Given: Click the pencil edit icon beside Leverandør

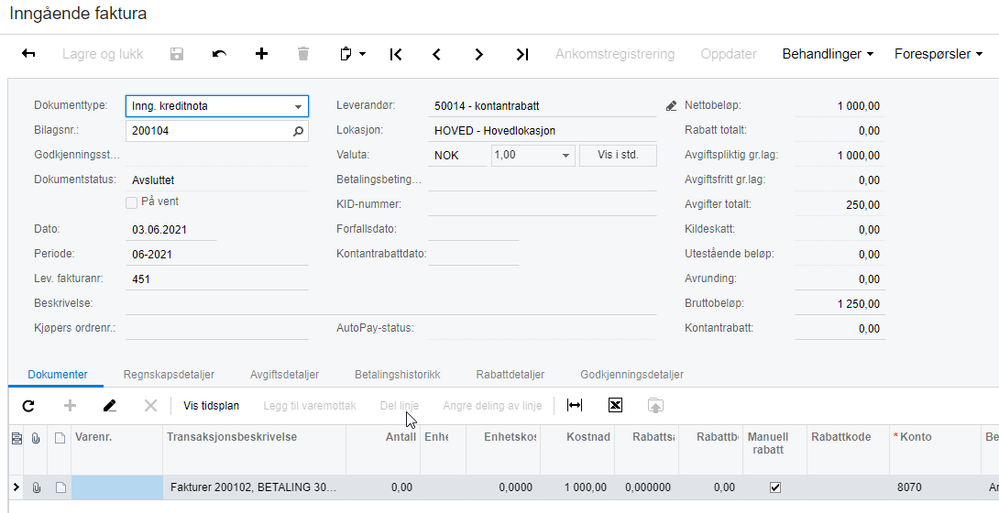Looking at the screenshot, I should coord(670,106).
